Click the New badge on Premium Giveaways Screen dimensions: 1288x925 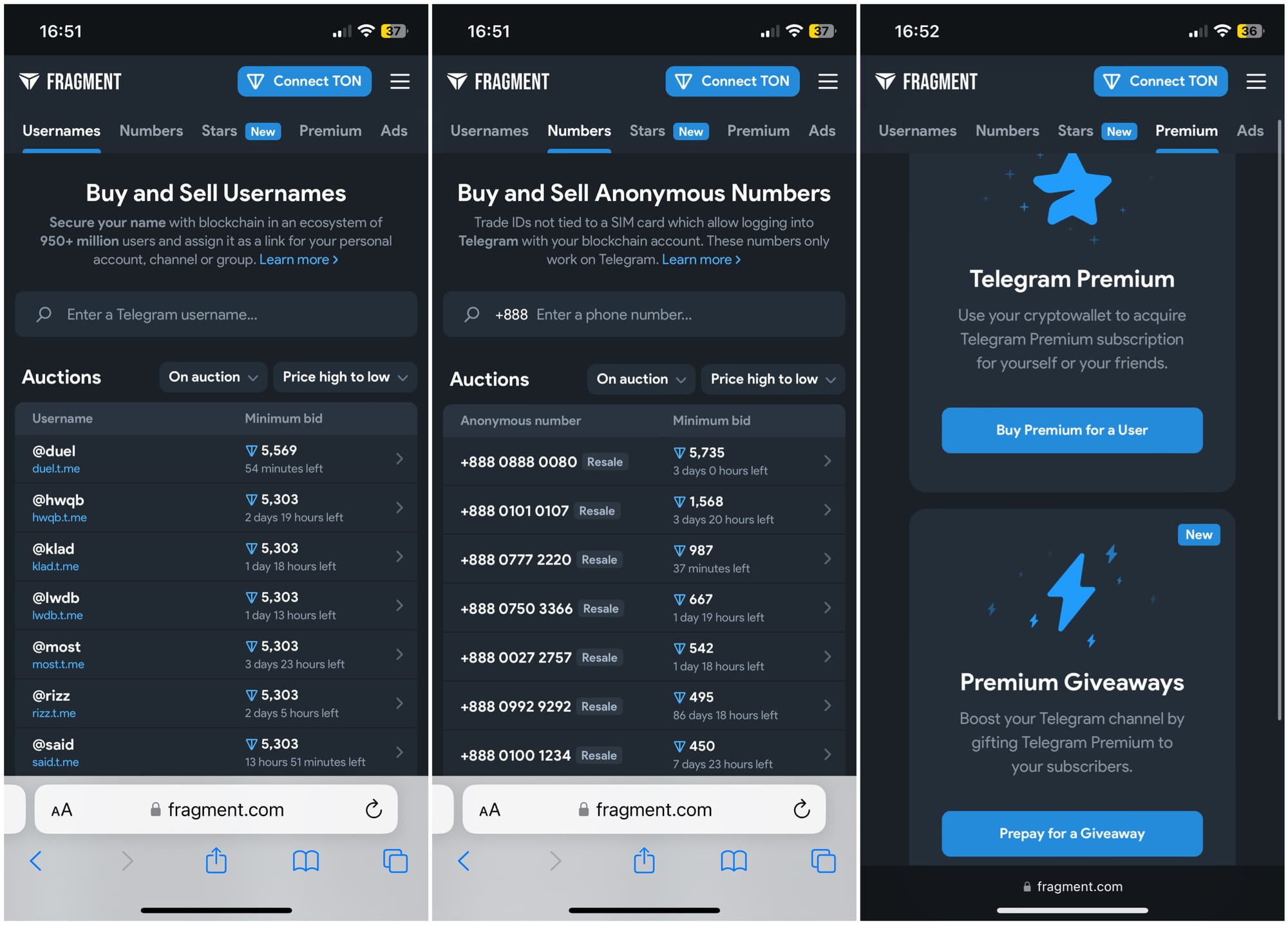pyautogui.click(x=1198, y=533)
